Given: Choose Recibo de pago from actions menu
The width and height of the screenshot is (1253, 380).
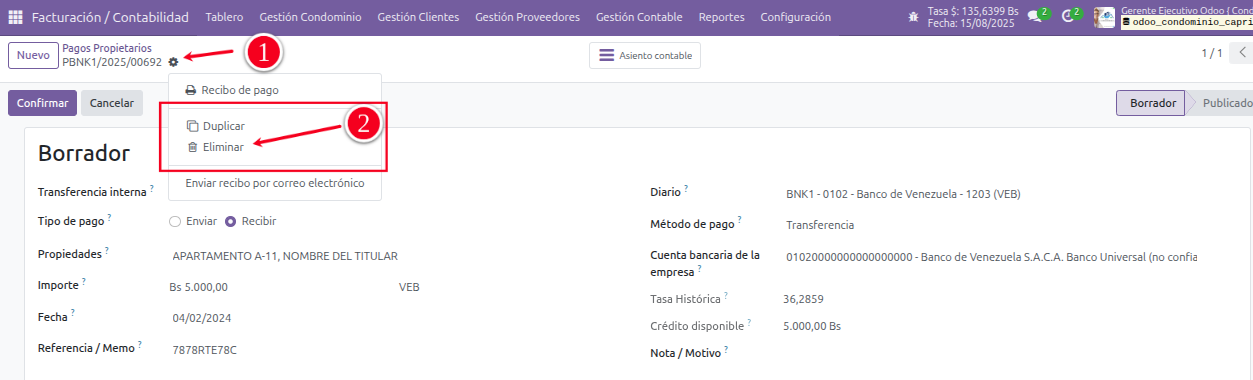Looking at the screenshot, I should point(275,90).
